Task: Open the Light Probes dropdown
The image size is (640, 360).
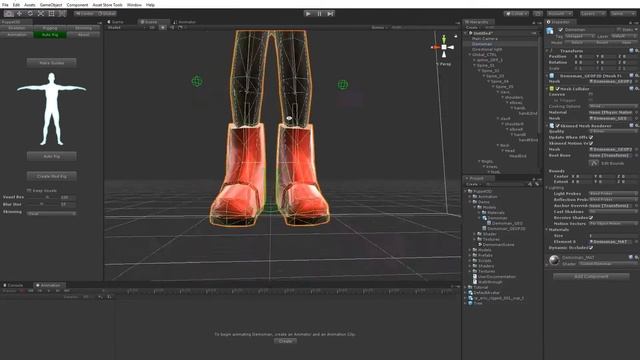Action: [613, 193]
